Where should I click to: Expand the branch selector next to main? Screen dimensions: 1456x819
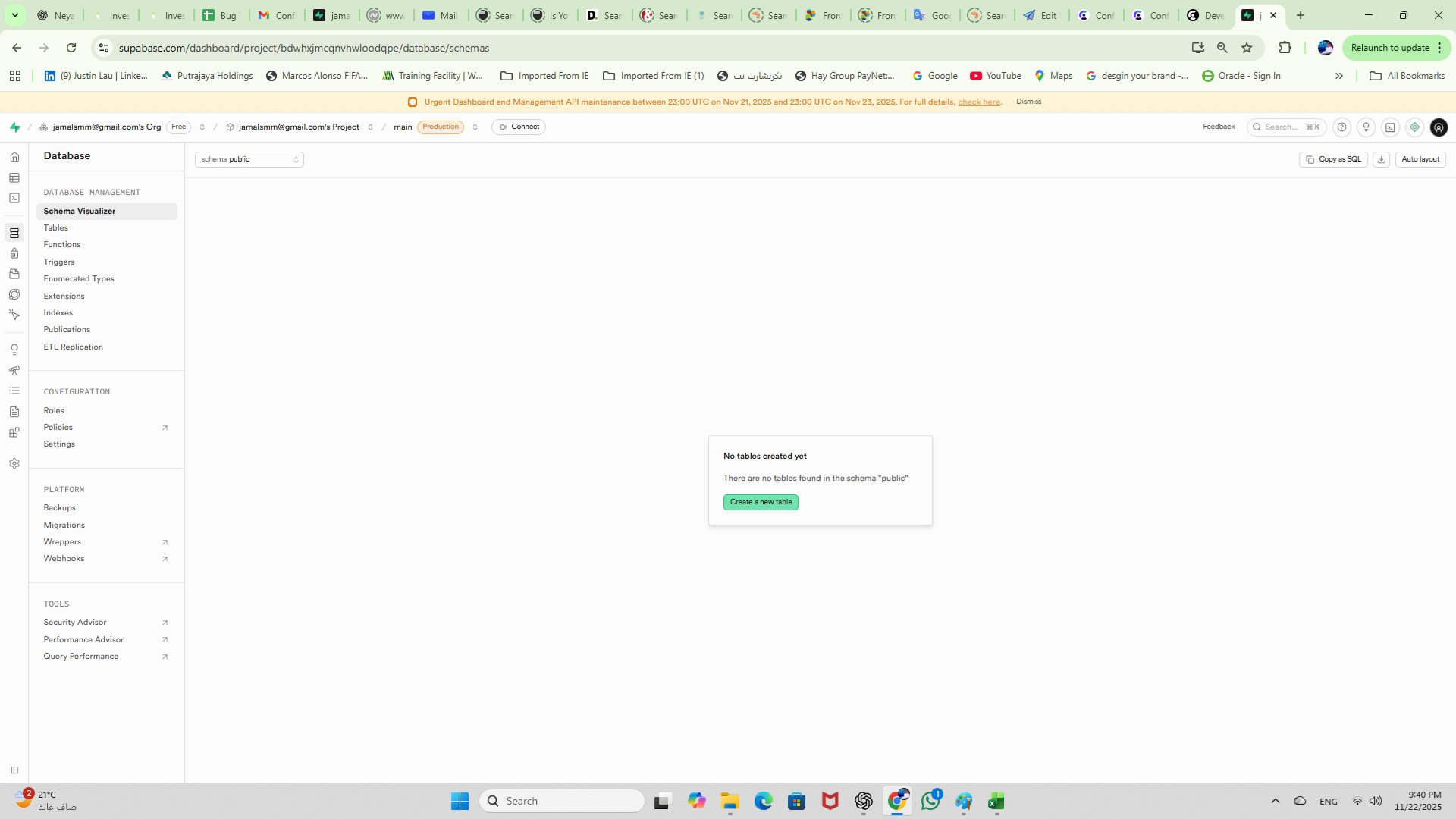(x=475, y=127)
